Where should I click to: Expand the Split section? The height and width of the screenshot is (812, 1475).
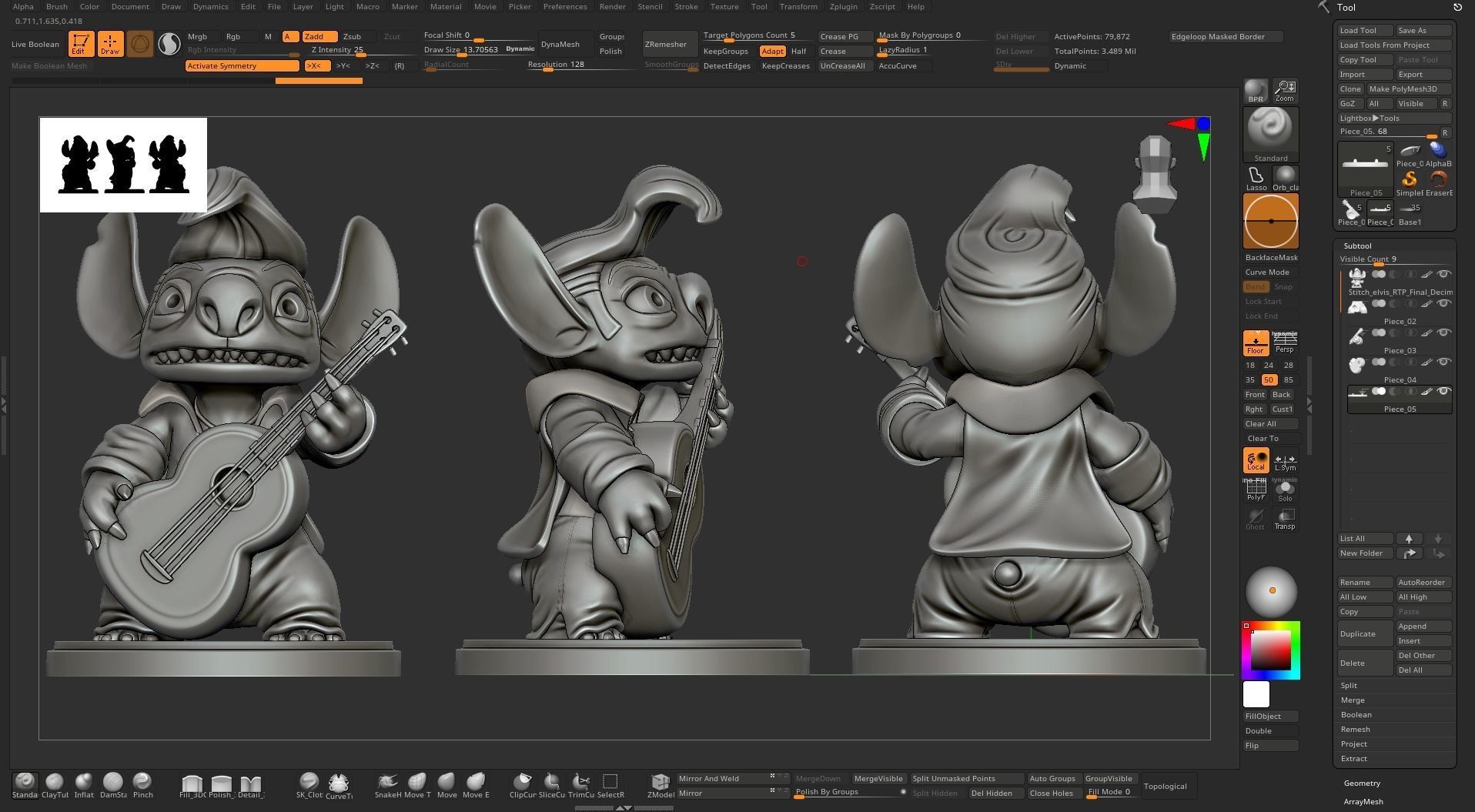tap(1349, 685)
